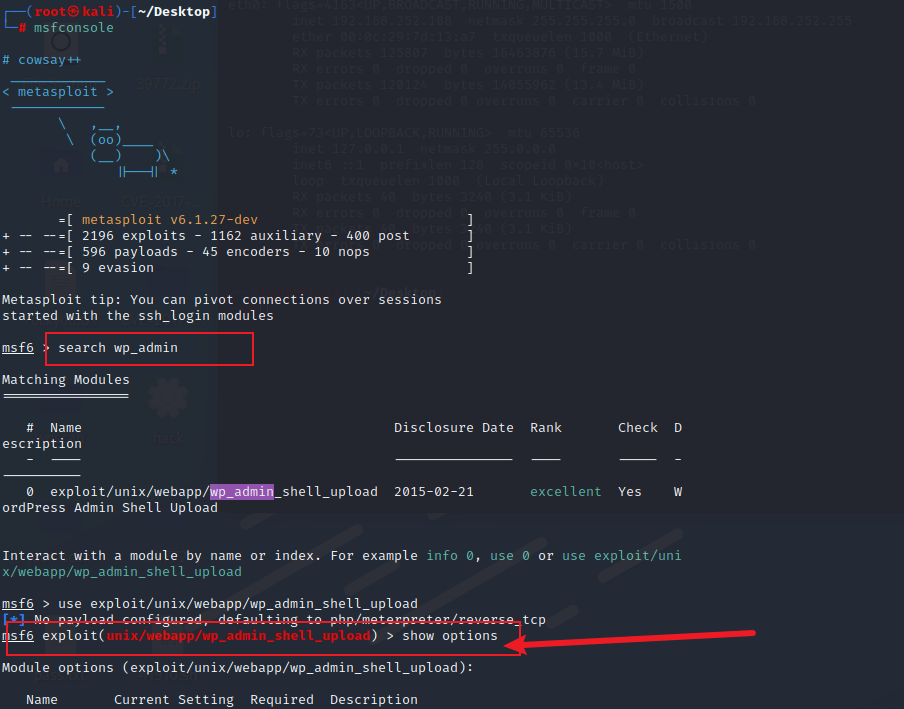Click the 'Required' column header
Screen dimensions: 904x709
[282, 700]
